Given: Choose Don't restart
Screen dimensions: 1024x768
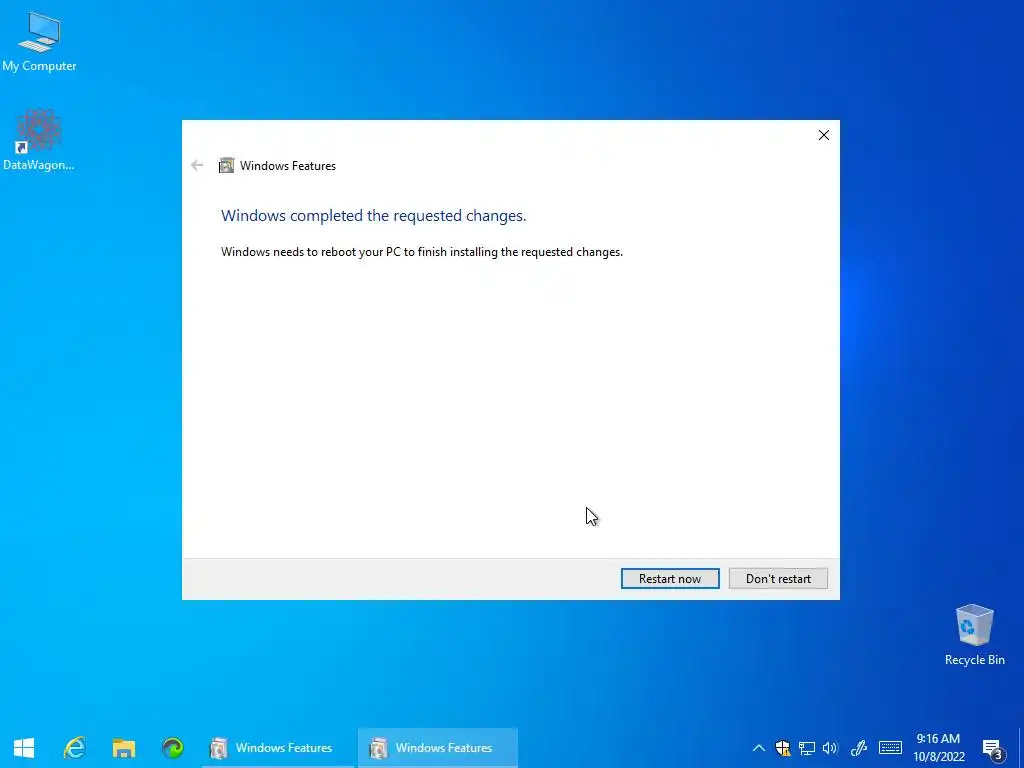Looking at the screenshot, I should (778, 579).
